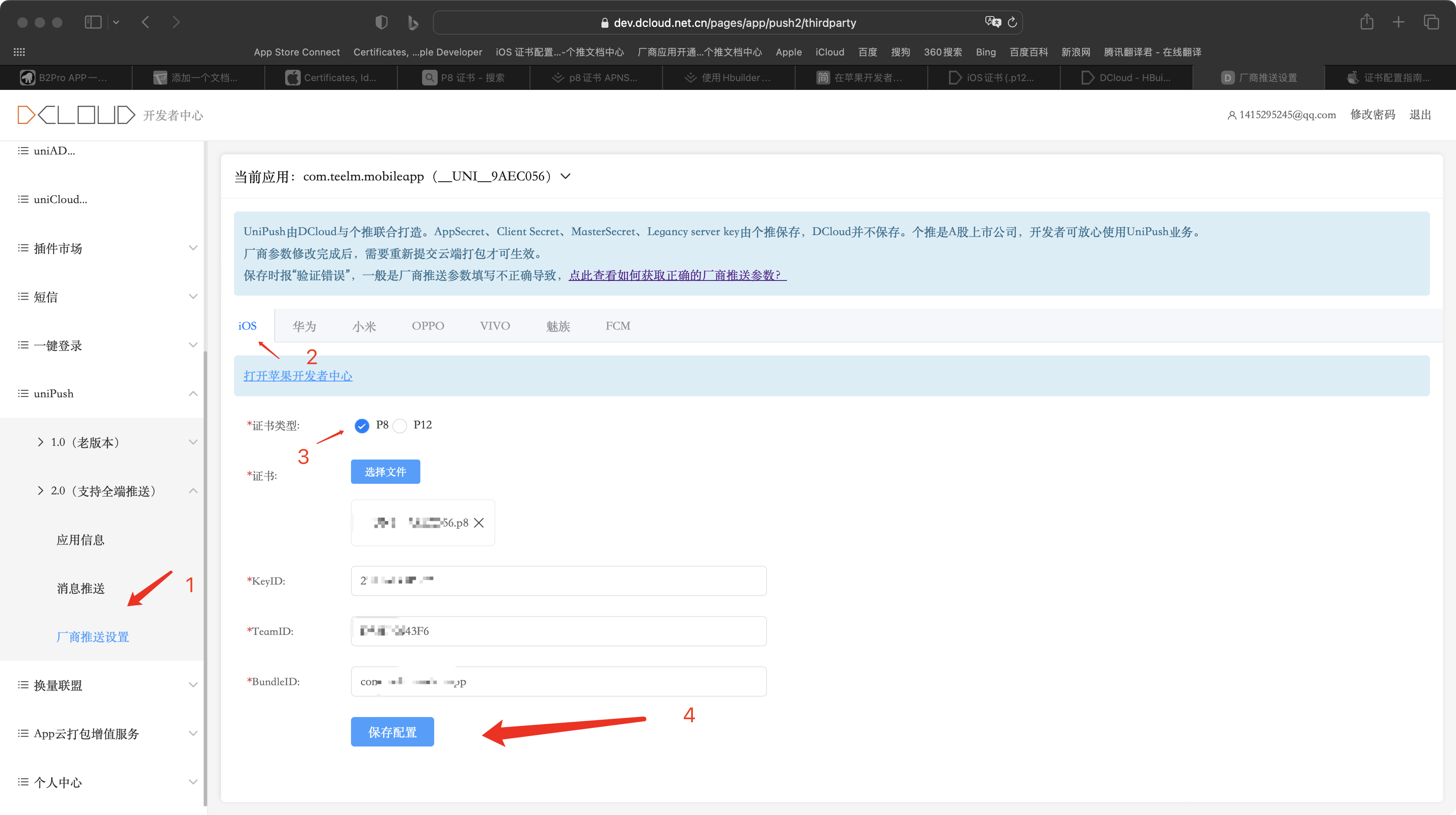
Task: Collapse the 2.0（支持全端推送）submenu
Action: coord(193,491)
